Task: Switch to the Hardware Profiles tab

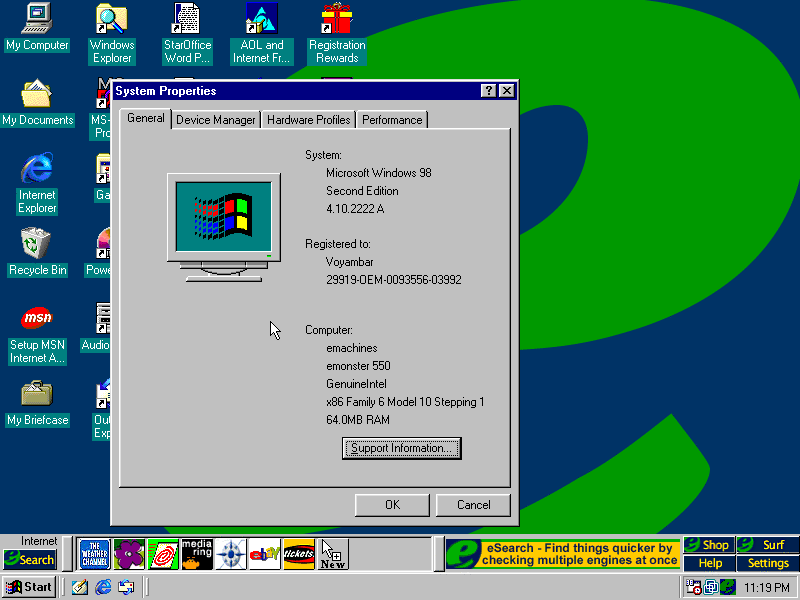Action: point(308,120)
